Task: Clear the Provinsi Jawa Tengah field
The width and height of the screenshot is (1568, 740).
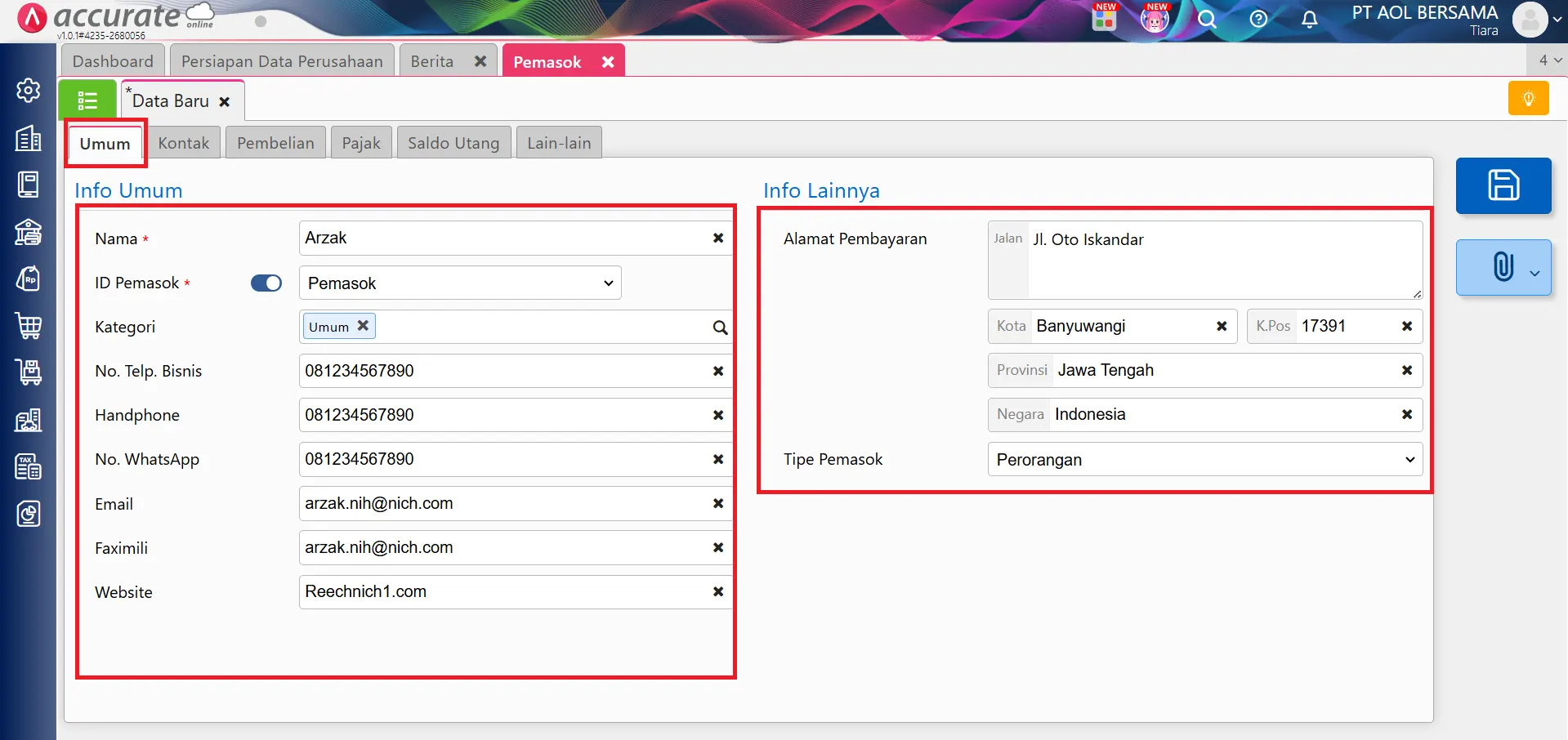Action: pyautogui.click(x=1407, y=370)
